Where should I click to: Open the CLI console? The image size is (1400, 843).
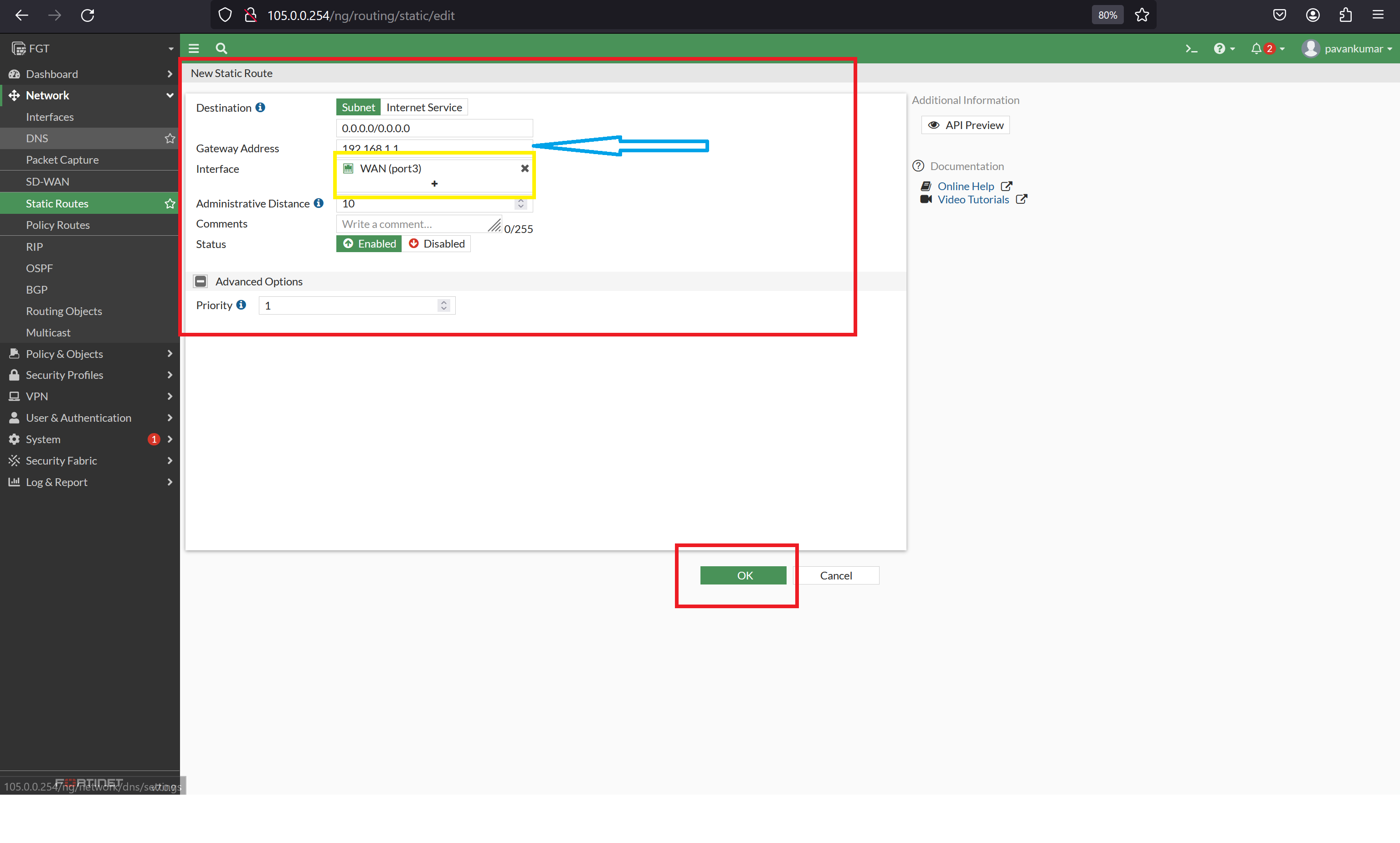coord(1190,48)
